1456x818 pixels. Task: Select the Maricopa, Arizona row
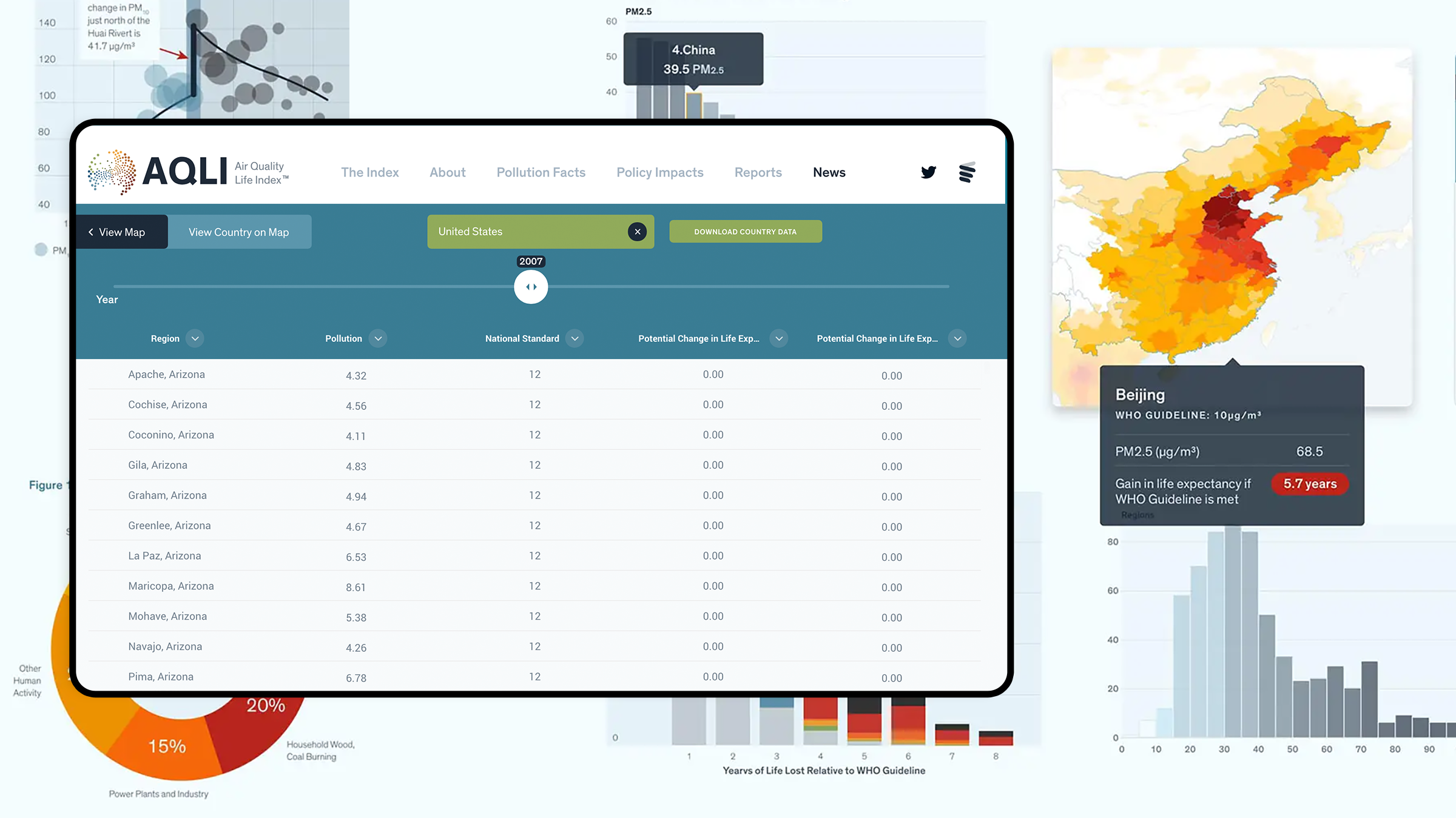click(x=534, y=586)
